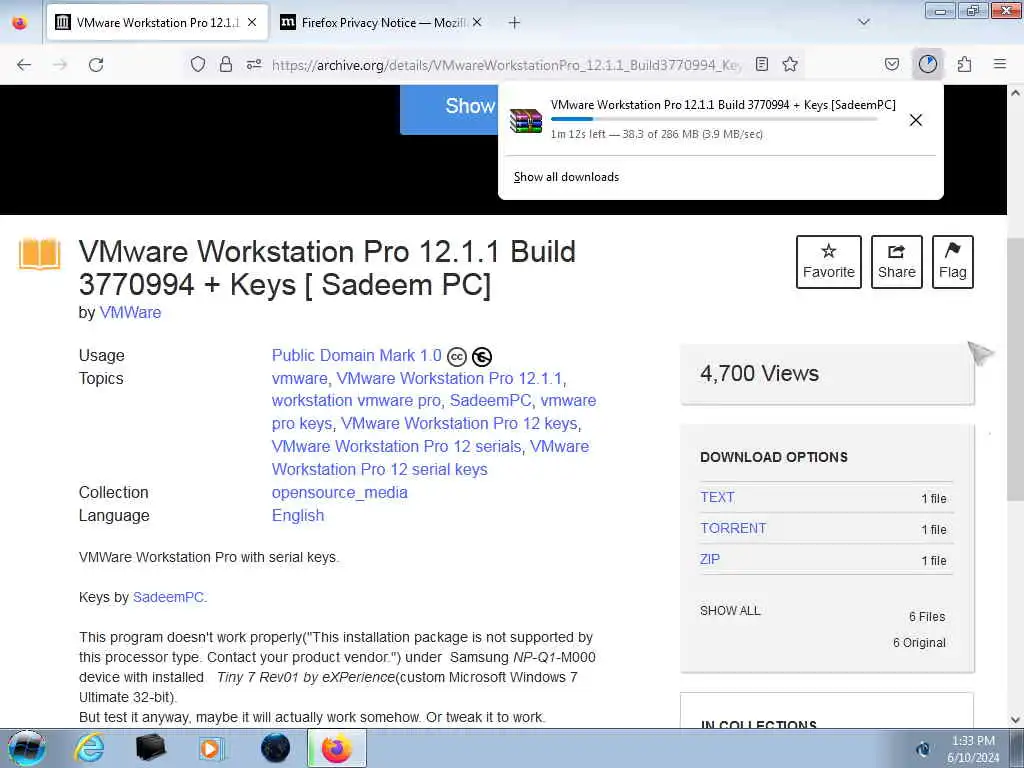Open the vmware topic link
This screenshot has height=768, width=1024.
(x=300, y=379)
